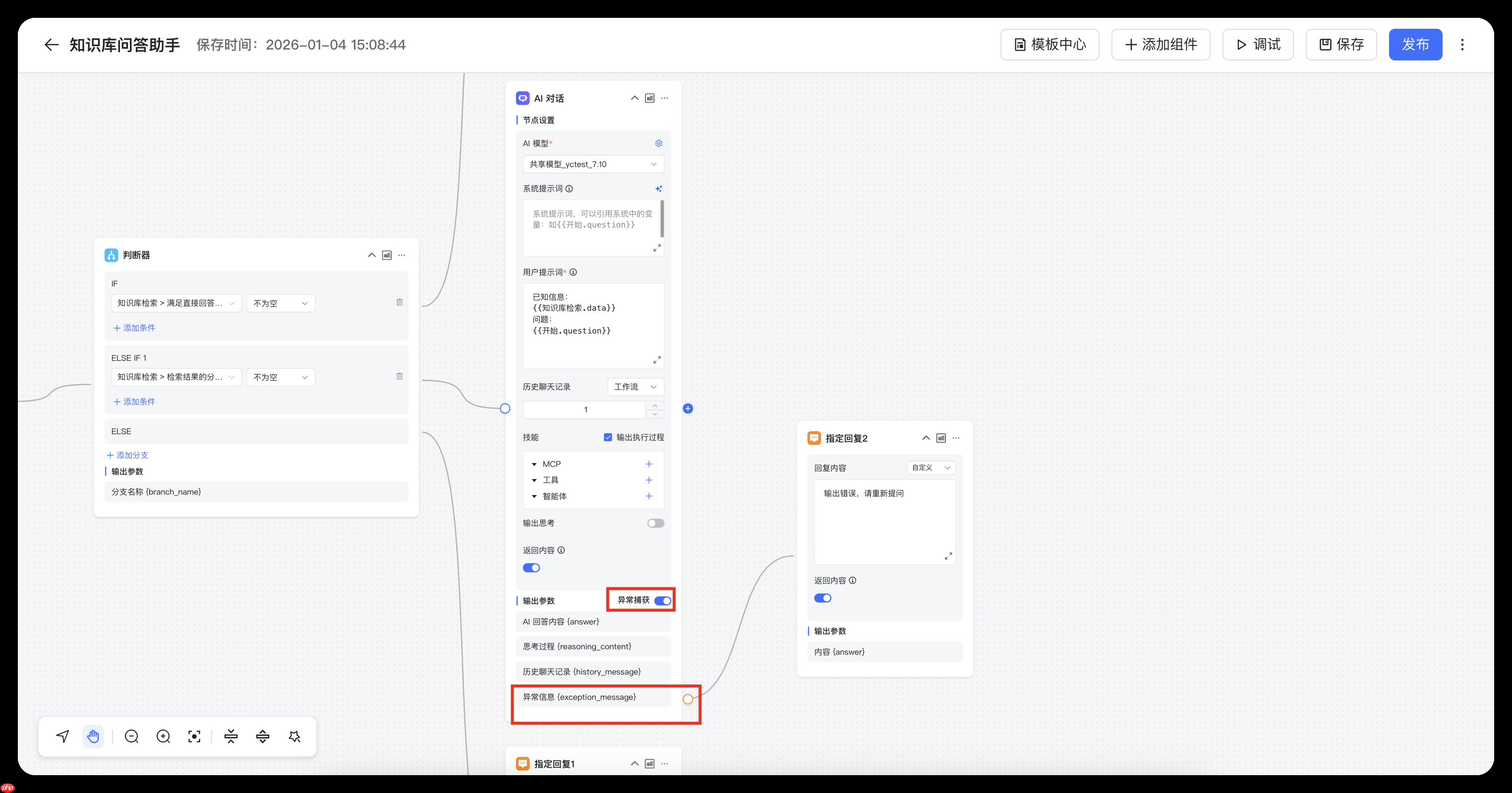Open AI 模型 settings gear

(x=658, y=143)
